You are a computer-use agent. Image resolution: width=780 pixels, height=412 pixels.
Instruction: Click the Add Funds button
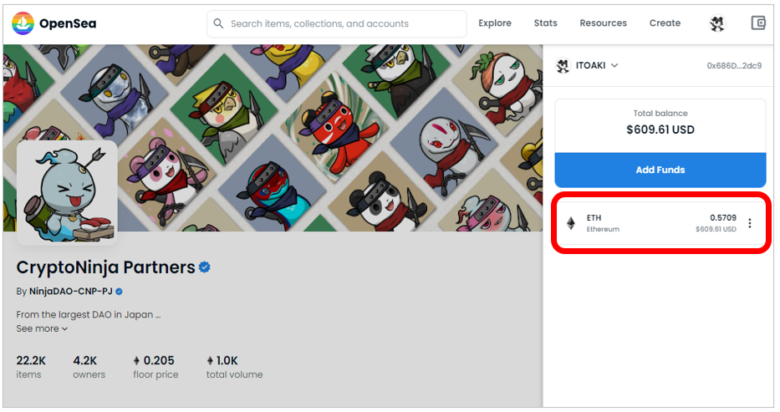[660, 170]
